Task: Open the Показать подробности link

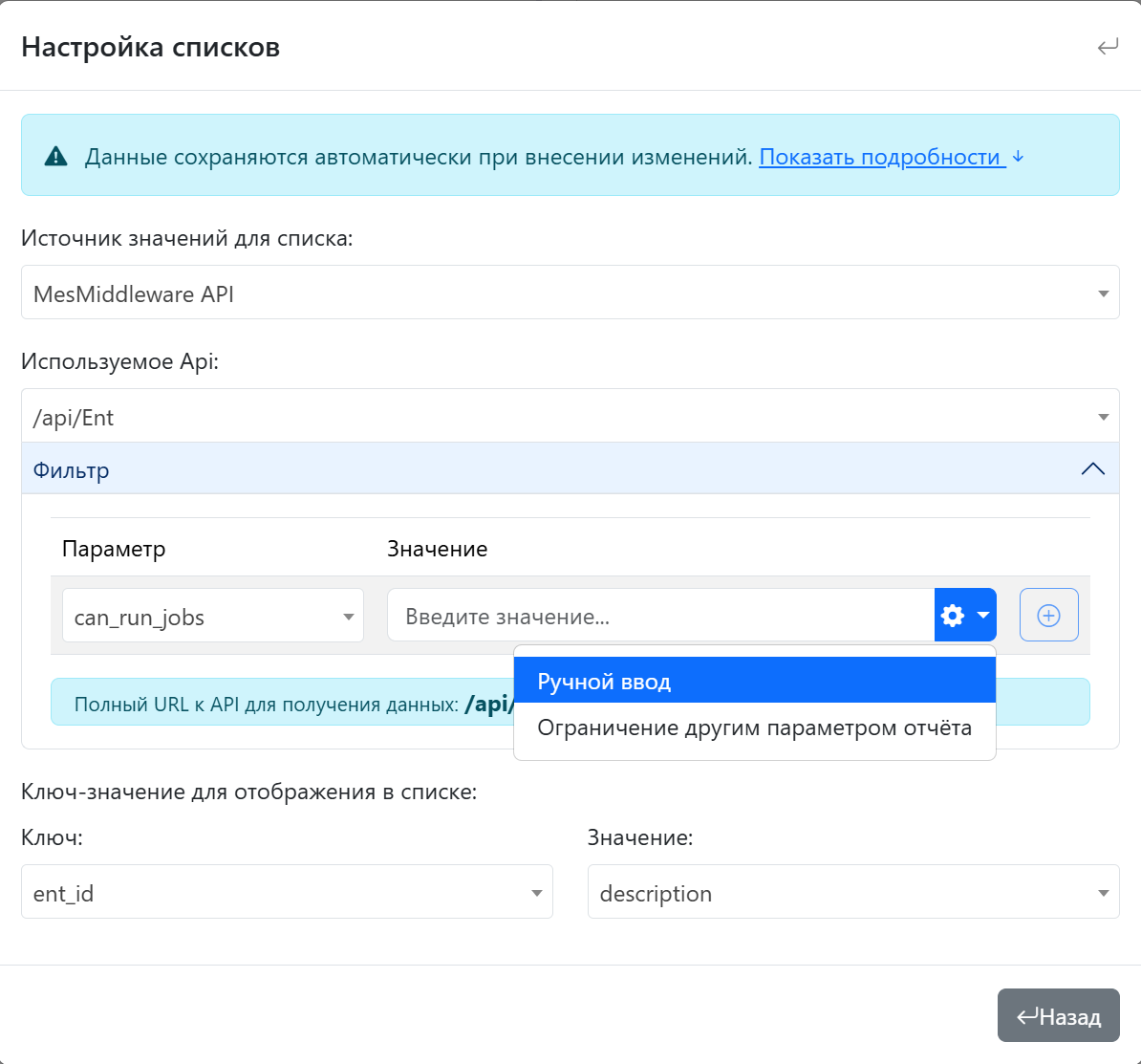Action: point(879,157)
